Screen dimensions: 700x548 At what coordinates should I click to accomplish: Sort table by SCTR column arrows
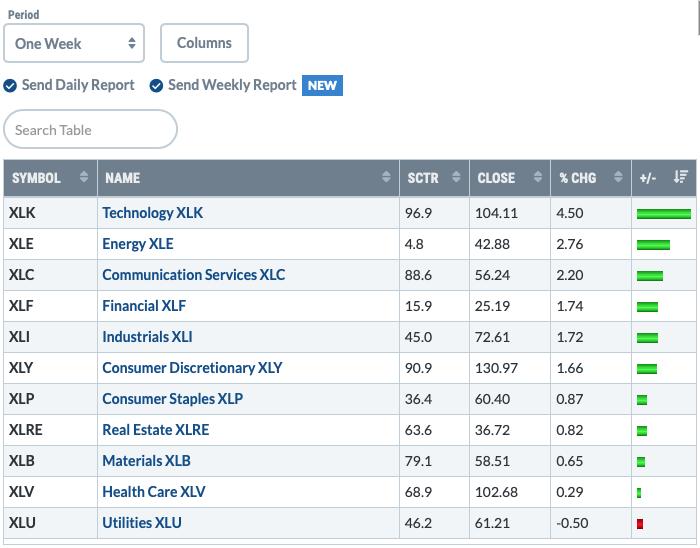pyautogui.click(x=456, y=177)
